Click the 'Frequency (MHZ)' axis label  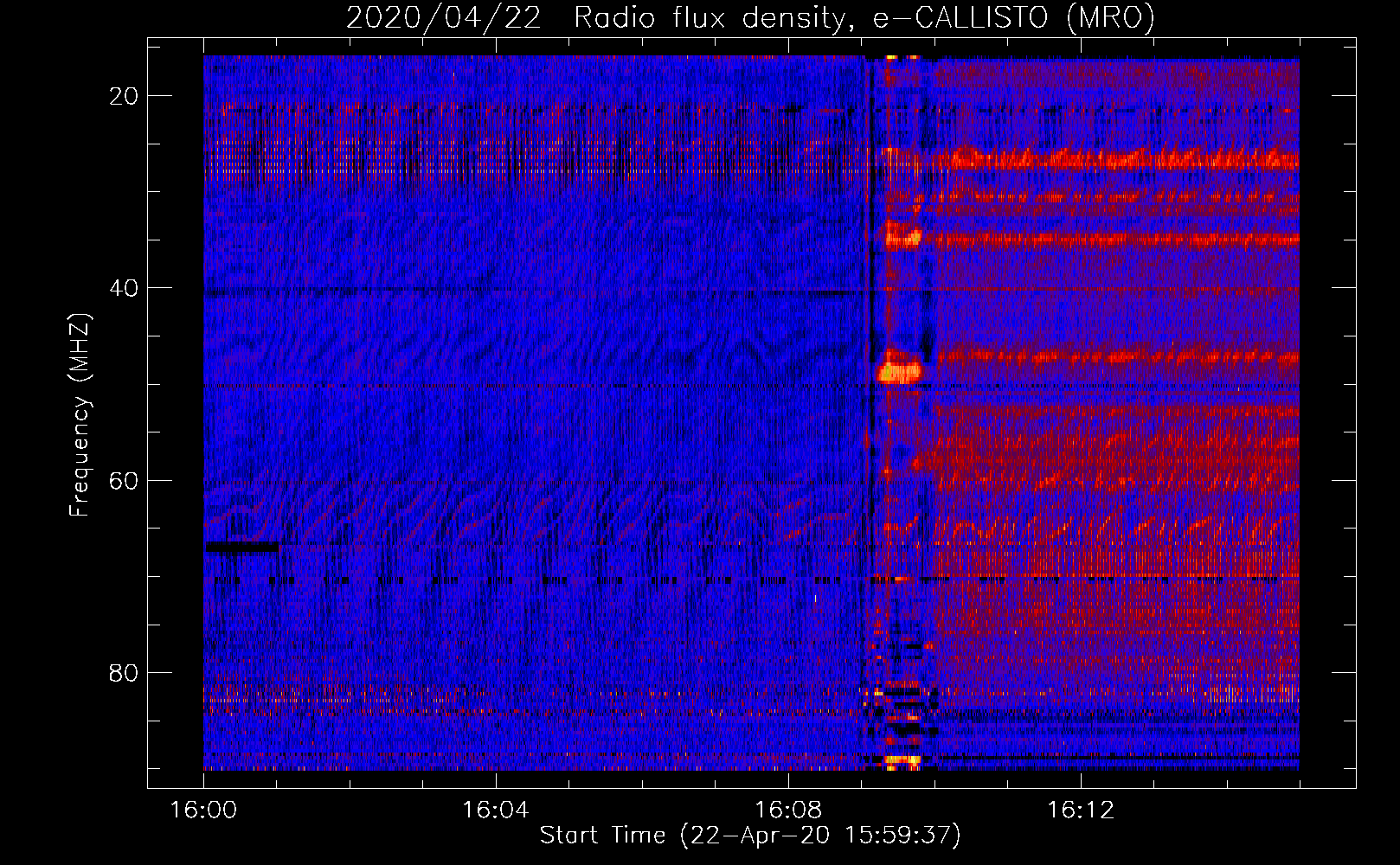[x=79, y=415]
